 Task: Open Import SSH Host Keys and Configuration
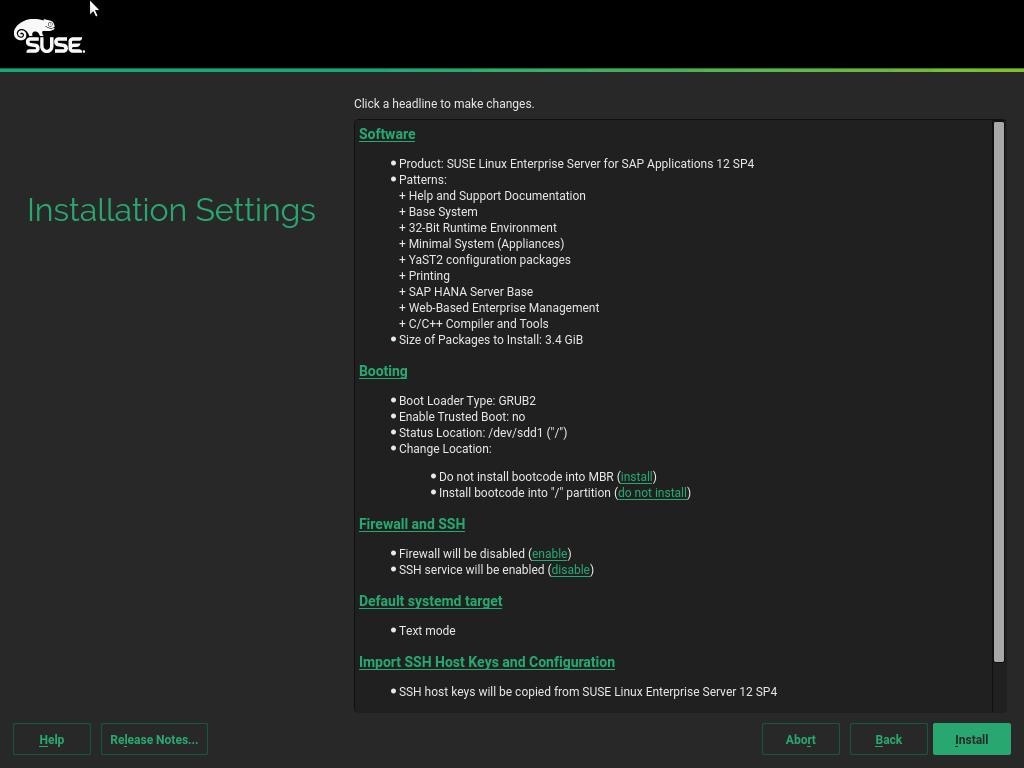pos(487,662)
